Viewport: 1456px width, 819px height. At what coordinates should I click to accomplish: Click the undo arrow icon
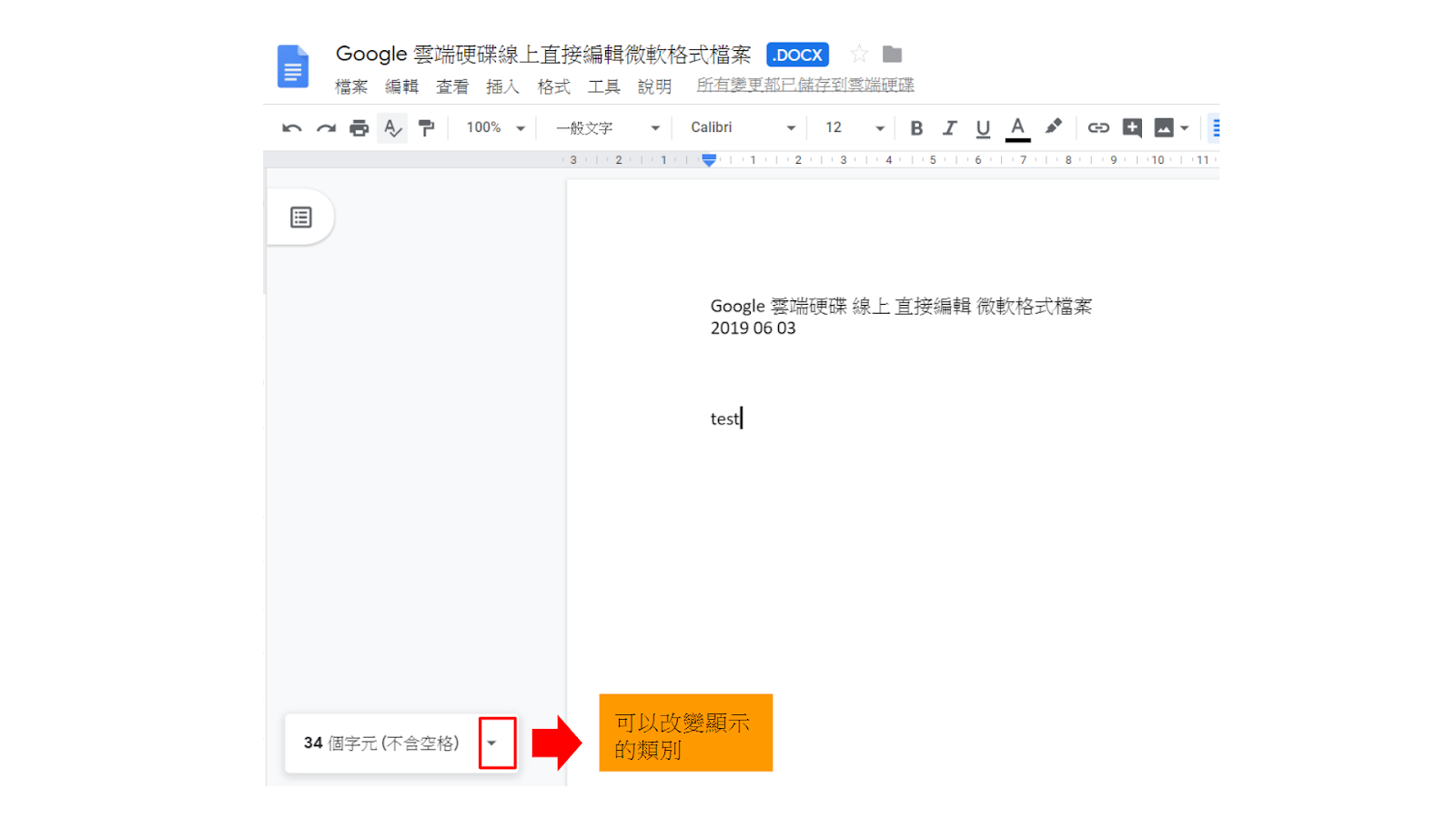[291, 128]
